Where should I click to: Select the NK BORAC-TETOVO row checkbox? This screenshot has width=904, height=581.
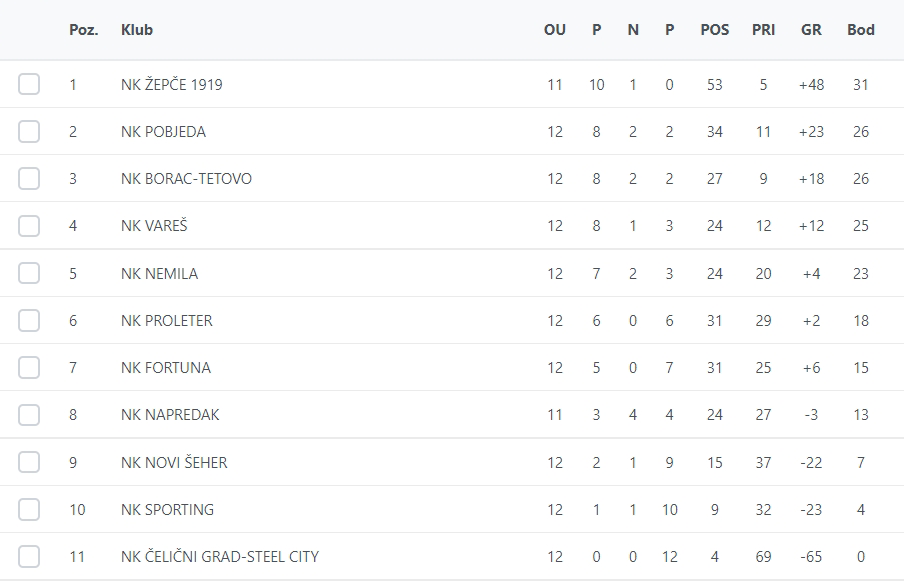(x=29, y=178)
